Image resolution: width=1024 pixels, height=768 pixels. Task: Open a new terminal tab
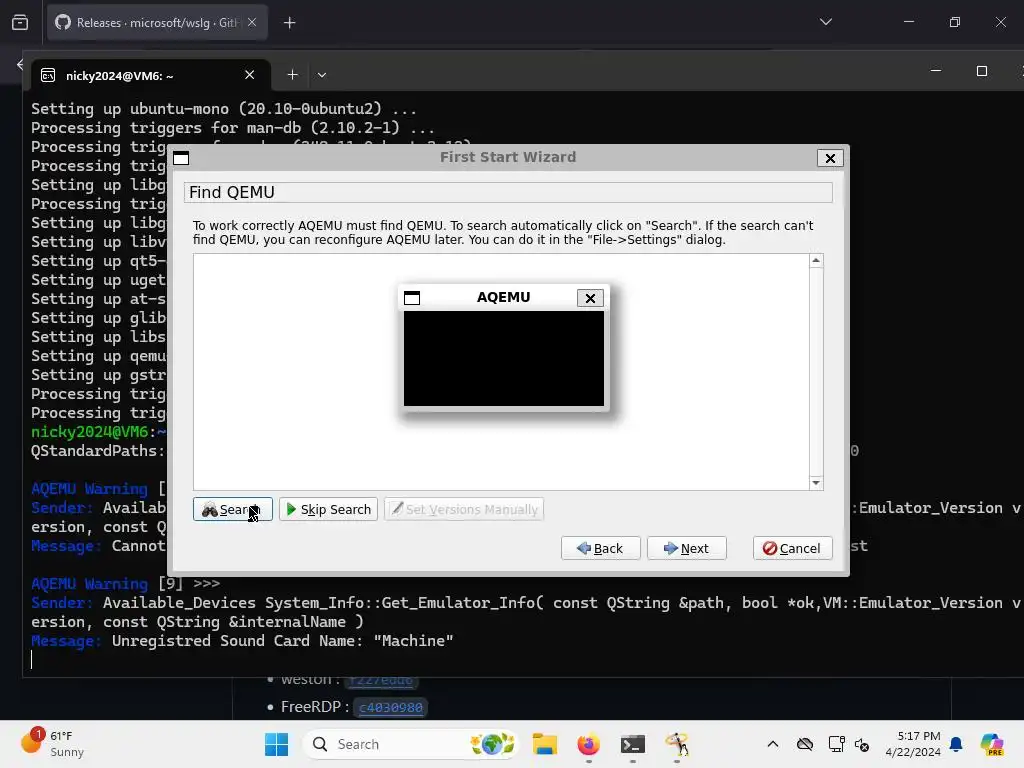point(293,75)
